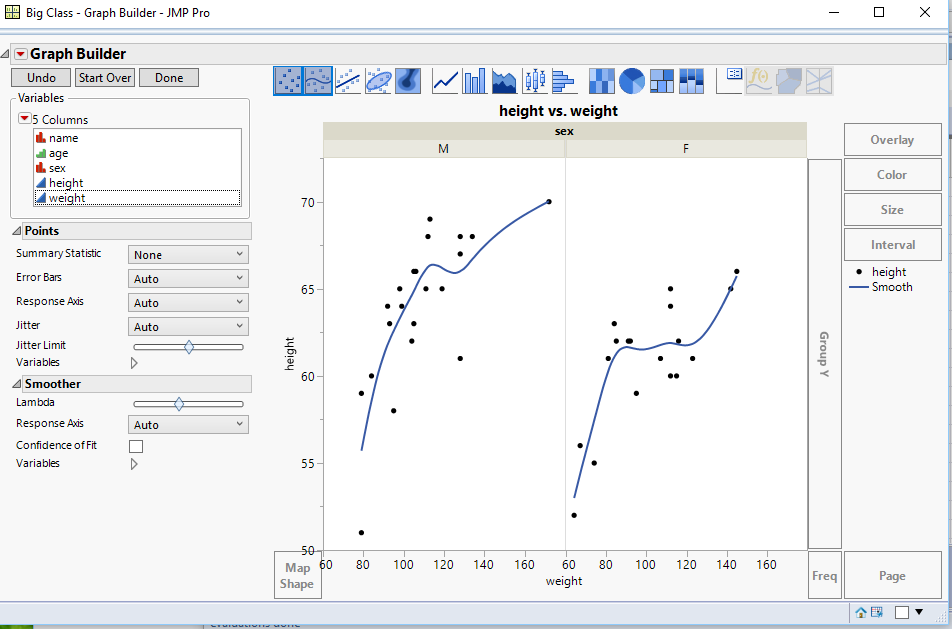The image size is (952, 629).
Task: Select the Pie chart icon
Action: (631, 81)
